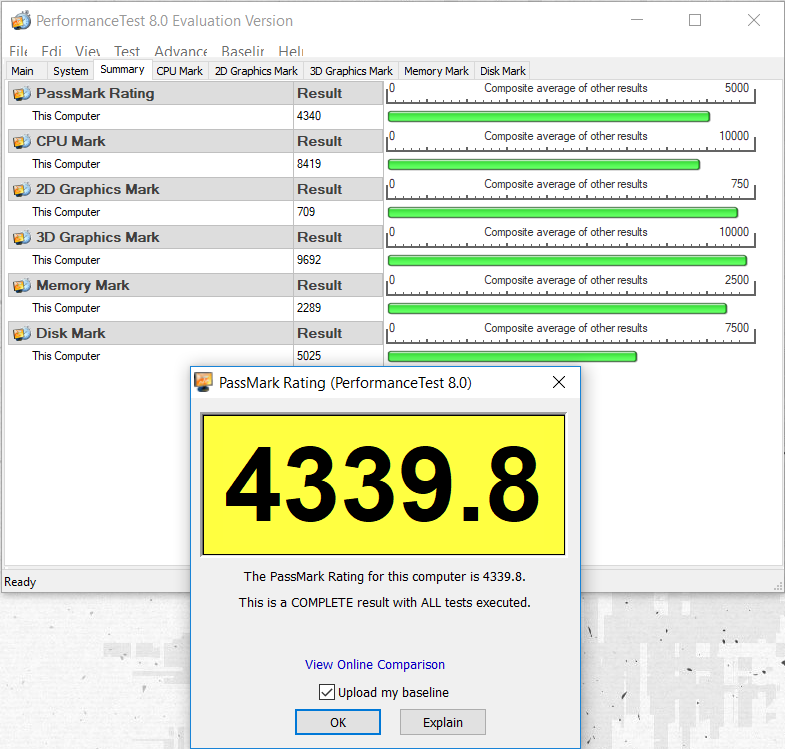
Task: Click the PassMark Rating dialog title icon
Action: click(x=203, y=383)
